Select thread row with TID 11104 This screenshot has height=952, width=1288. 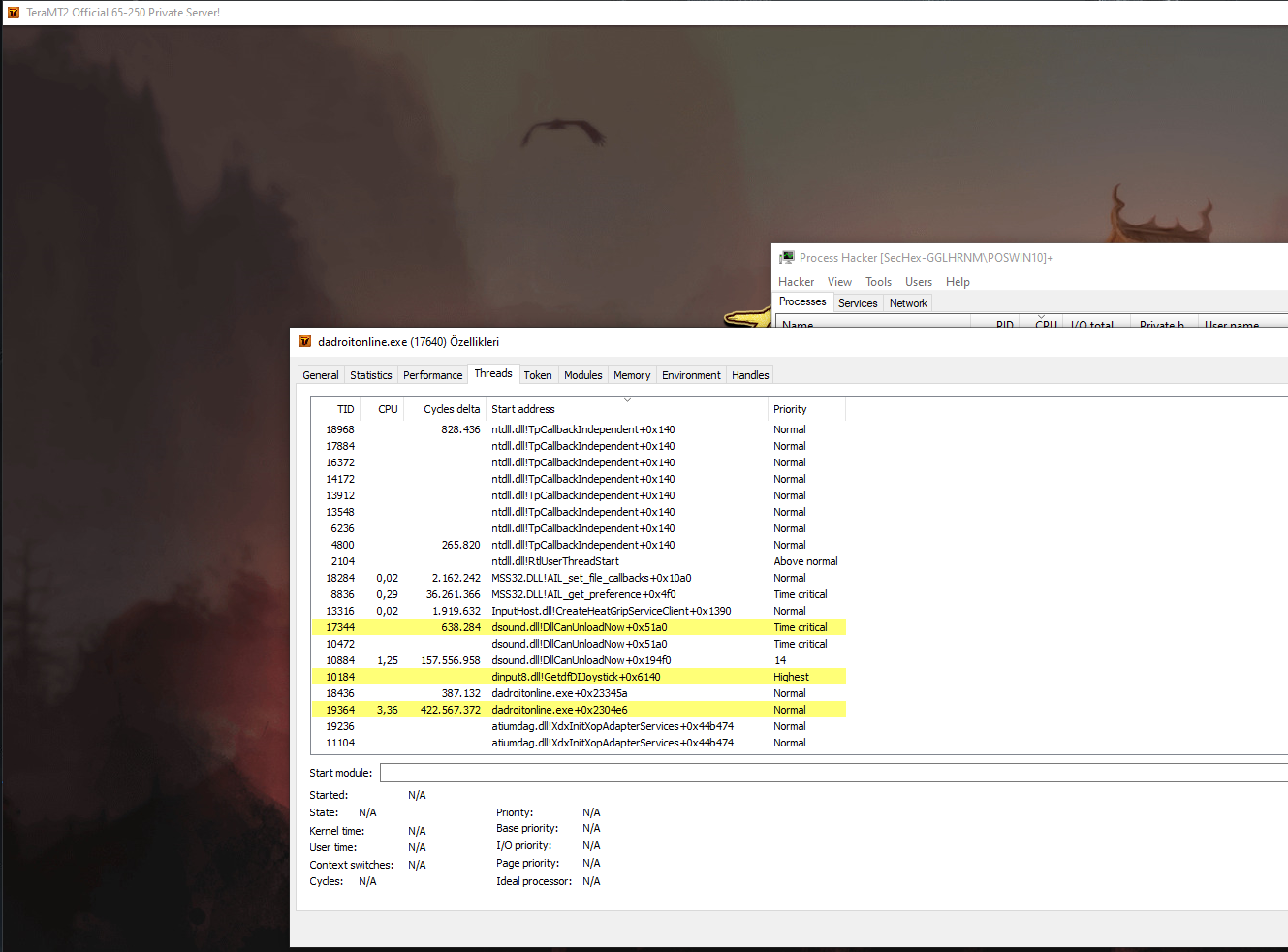(x=579, y=743)
